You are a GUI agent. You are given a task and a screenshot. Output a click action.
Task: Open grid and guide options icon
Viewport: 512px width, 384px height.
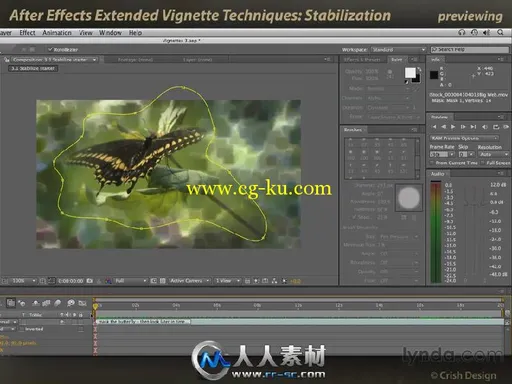[x=43, y=281]
